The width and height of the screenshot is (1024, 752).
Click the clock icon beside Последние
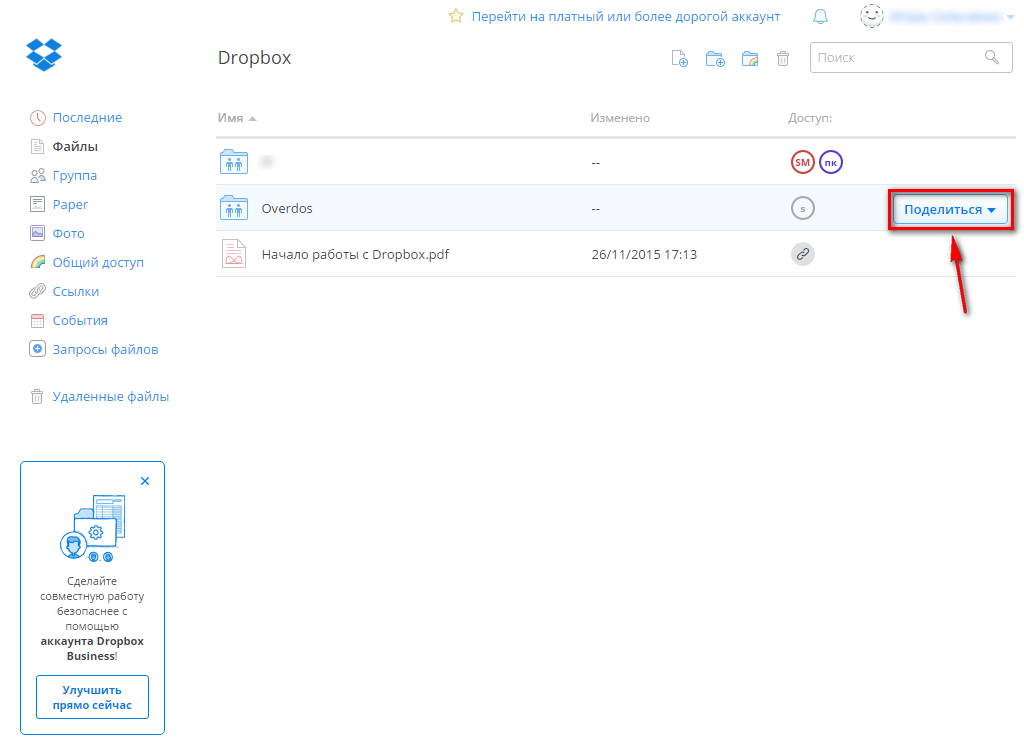point(38,118)
